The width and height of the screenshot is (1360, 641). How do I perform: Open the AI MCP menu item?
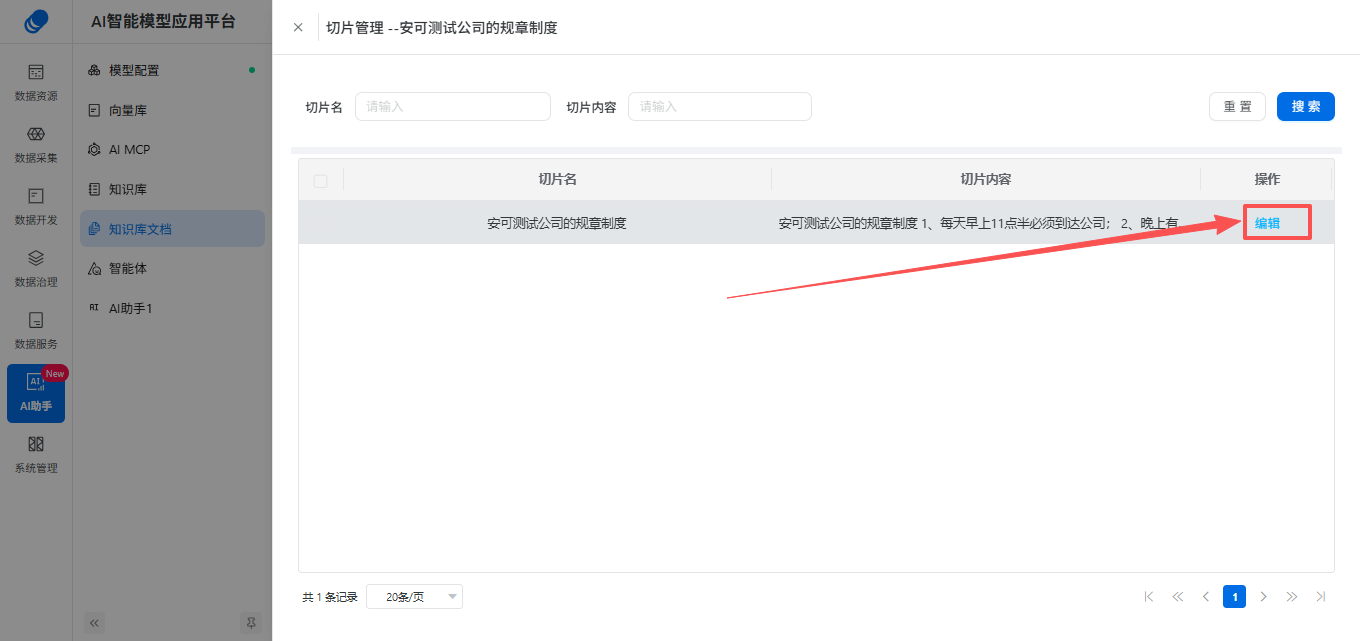[172, 149]
